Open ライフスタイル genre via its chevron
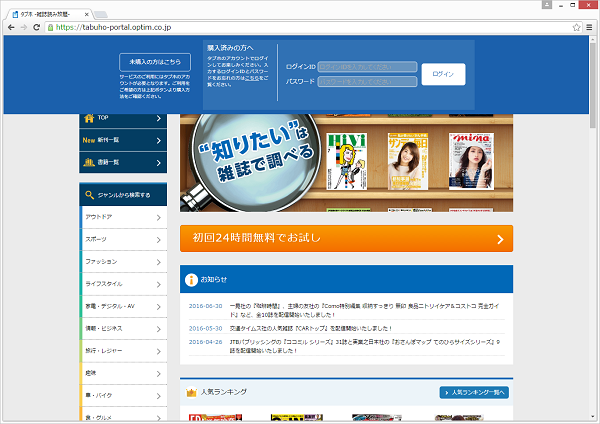This screenshot has height=424, width=600. 158,284
